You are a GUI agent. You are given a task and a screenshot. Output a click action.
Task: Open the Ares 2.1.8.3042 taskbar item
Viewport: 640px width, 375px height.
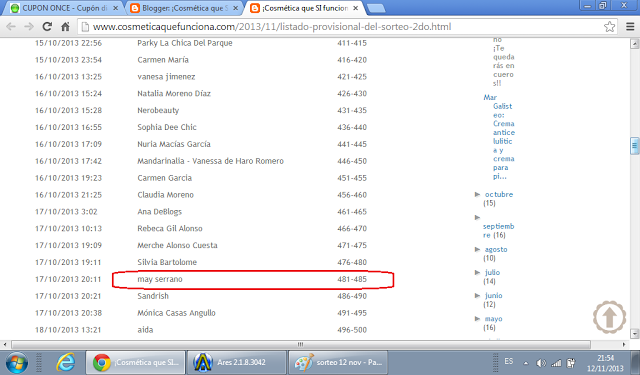point(237,362)
